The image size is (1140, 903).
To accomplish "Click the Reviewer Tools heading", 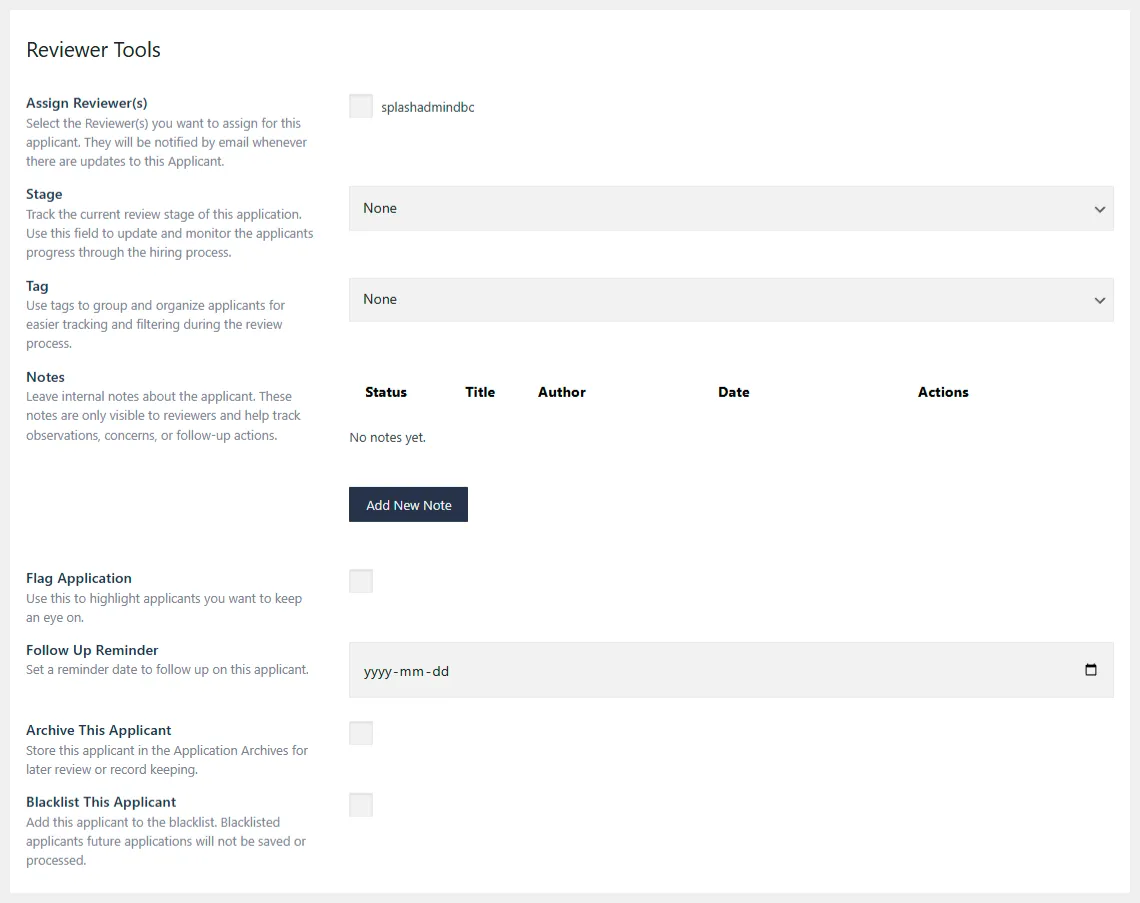I will pos(93,49).
